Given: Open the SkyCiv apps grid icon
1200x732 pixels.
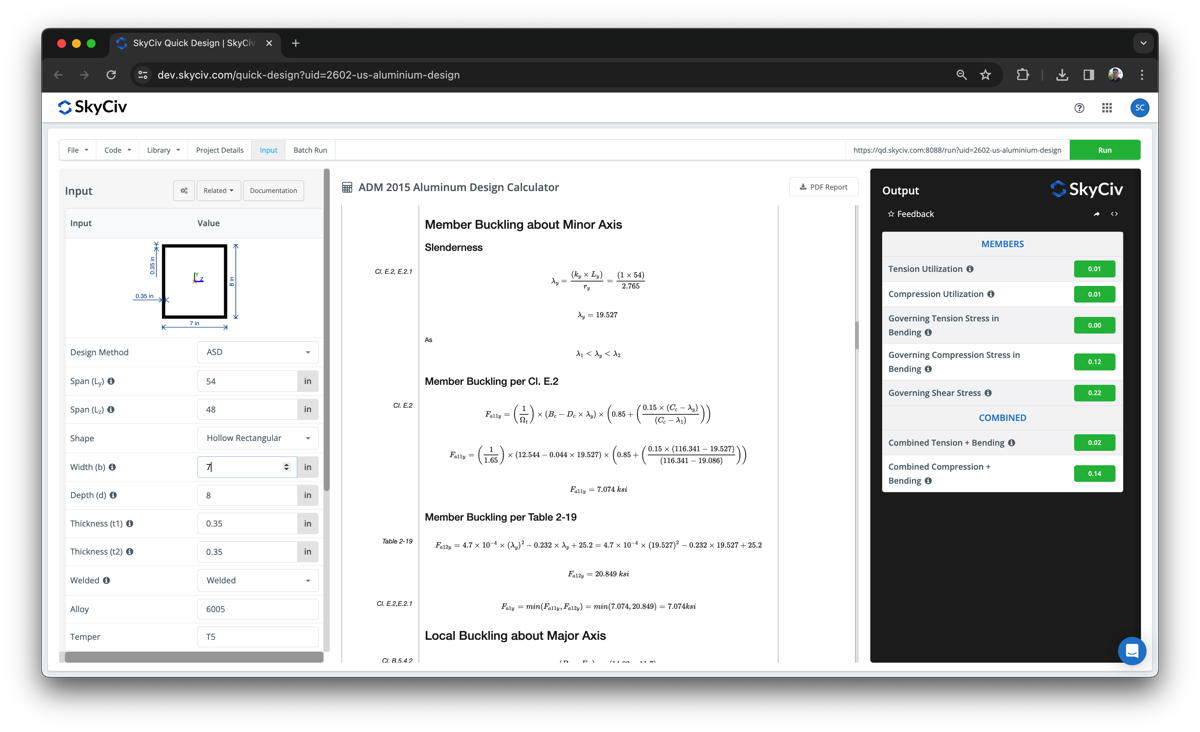Looking at the screenshot, I should 1107,108.
